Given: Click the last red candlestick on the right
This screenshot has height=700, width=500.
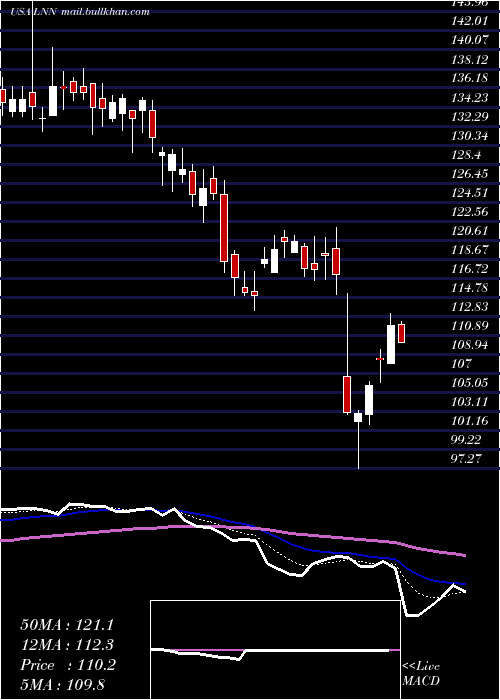Looking at the screenshot, I should [x=401, y=333].
